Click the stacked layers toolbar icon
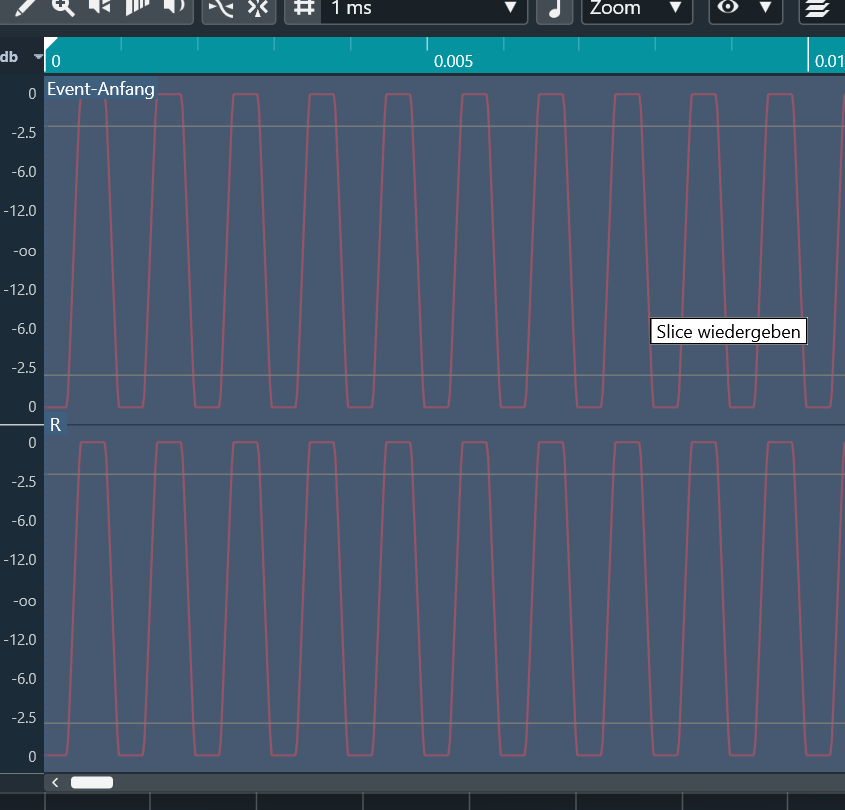The width and height of the screenshot is (845, 810). coord(817,8)
